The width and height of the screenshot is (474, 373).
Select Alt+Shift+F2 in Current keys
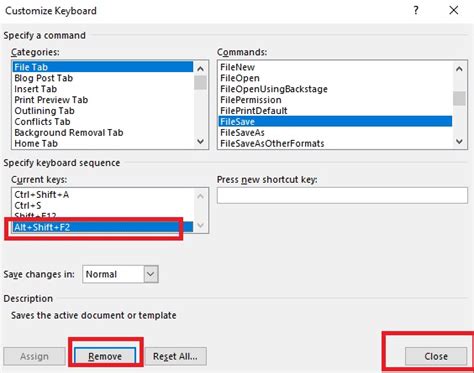coord(103,227)
